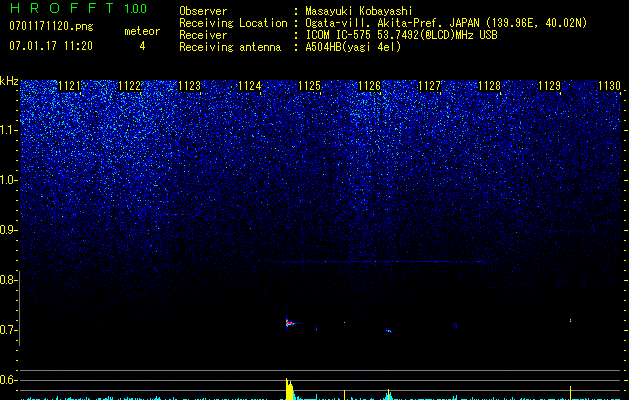Click the Receiver label
This screenshot has width=629, height=400.
(203, 35)
